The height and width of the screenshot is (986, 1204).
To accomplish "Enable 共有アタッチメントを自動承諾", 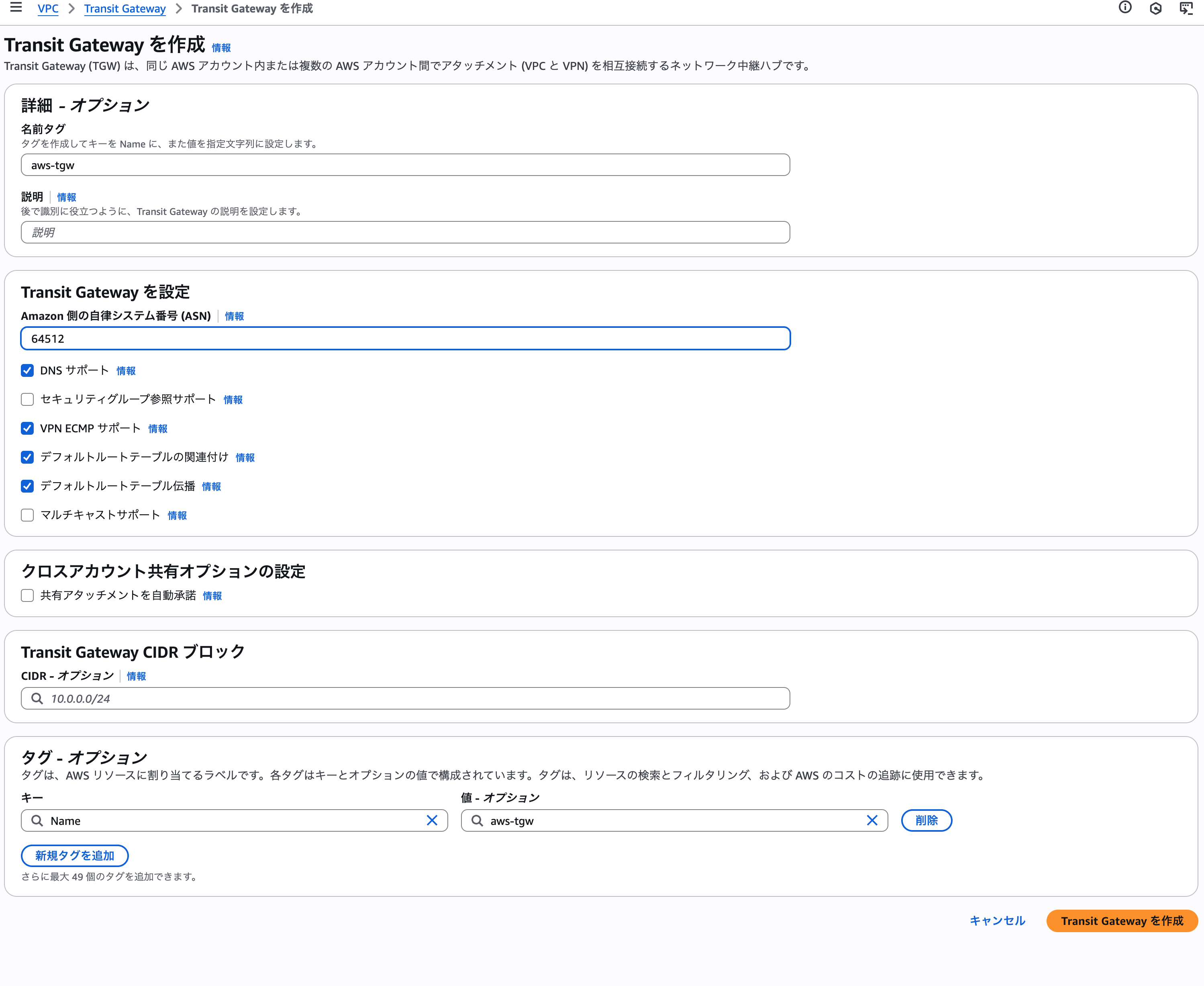I will 27,595.
